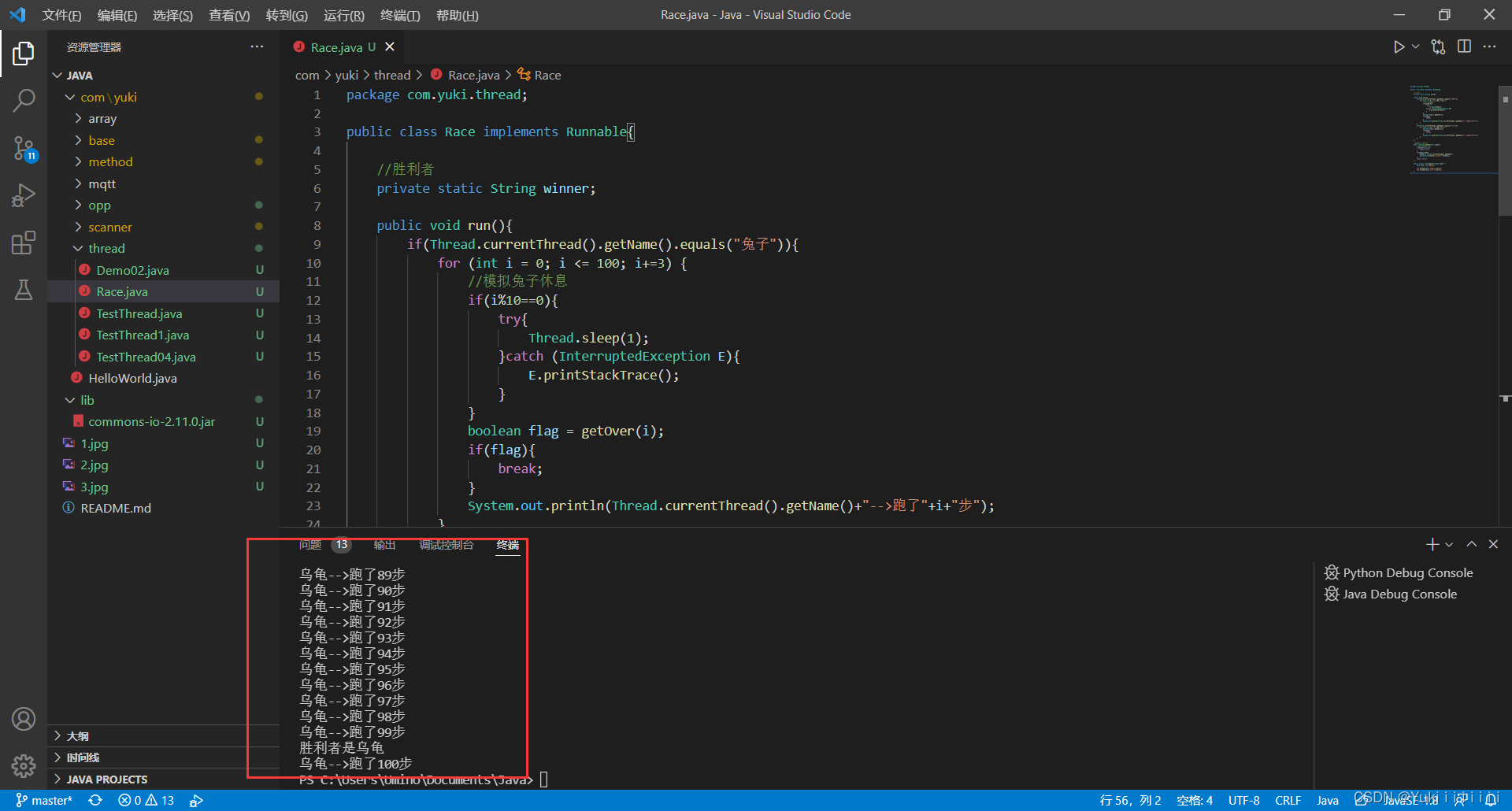
Task: Open the 编辑(E) menu
Action: point(117,15)
